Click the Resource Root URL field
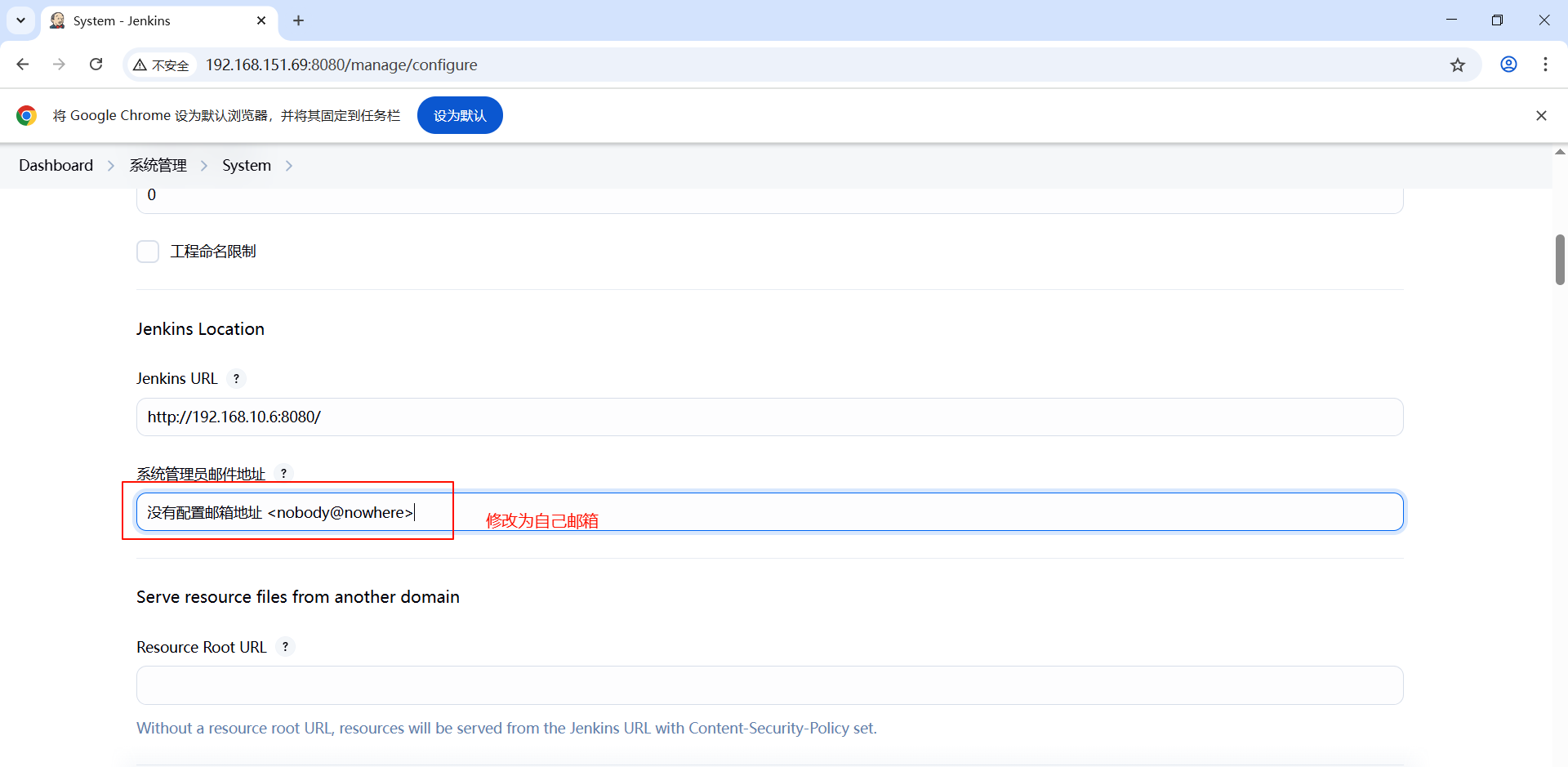Viewport: 1568px width, 767px height. pyautogui.click(x=769, y=685)
